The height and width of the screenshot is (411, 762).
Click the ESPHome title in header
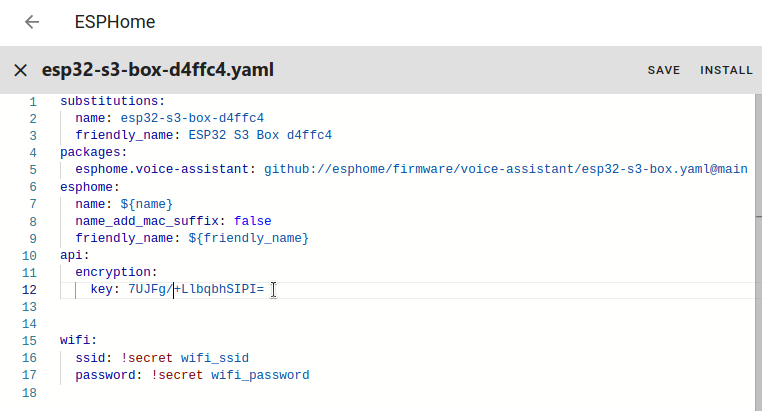click(114, 22)
